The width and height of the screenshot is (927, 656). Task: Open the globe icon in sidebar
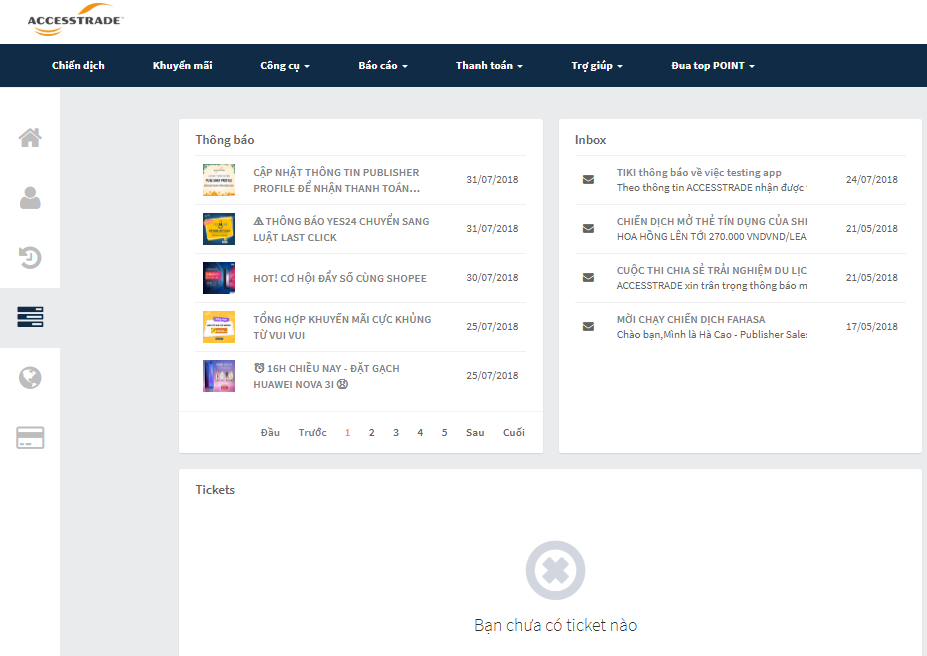point(30,378)
